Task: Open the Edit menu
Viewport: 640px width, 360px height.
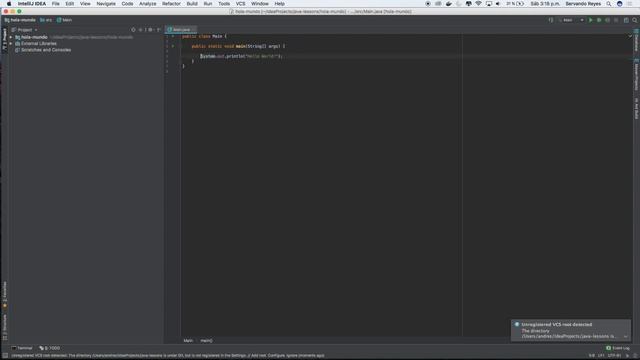Action: (x=70, y=4)
